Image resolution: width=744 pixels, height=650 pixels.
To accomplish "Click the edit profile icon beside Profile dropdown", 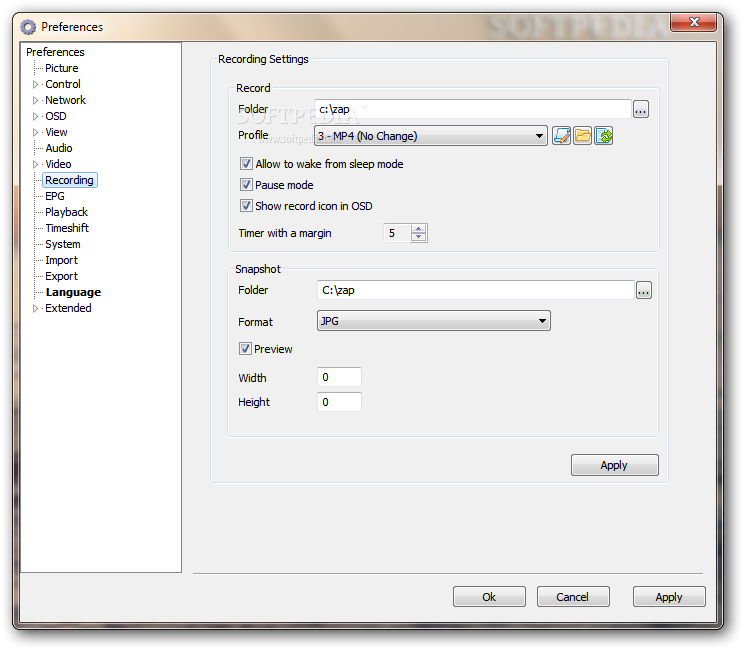I will [x=561, y=136].
